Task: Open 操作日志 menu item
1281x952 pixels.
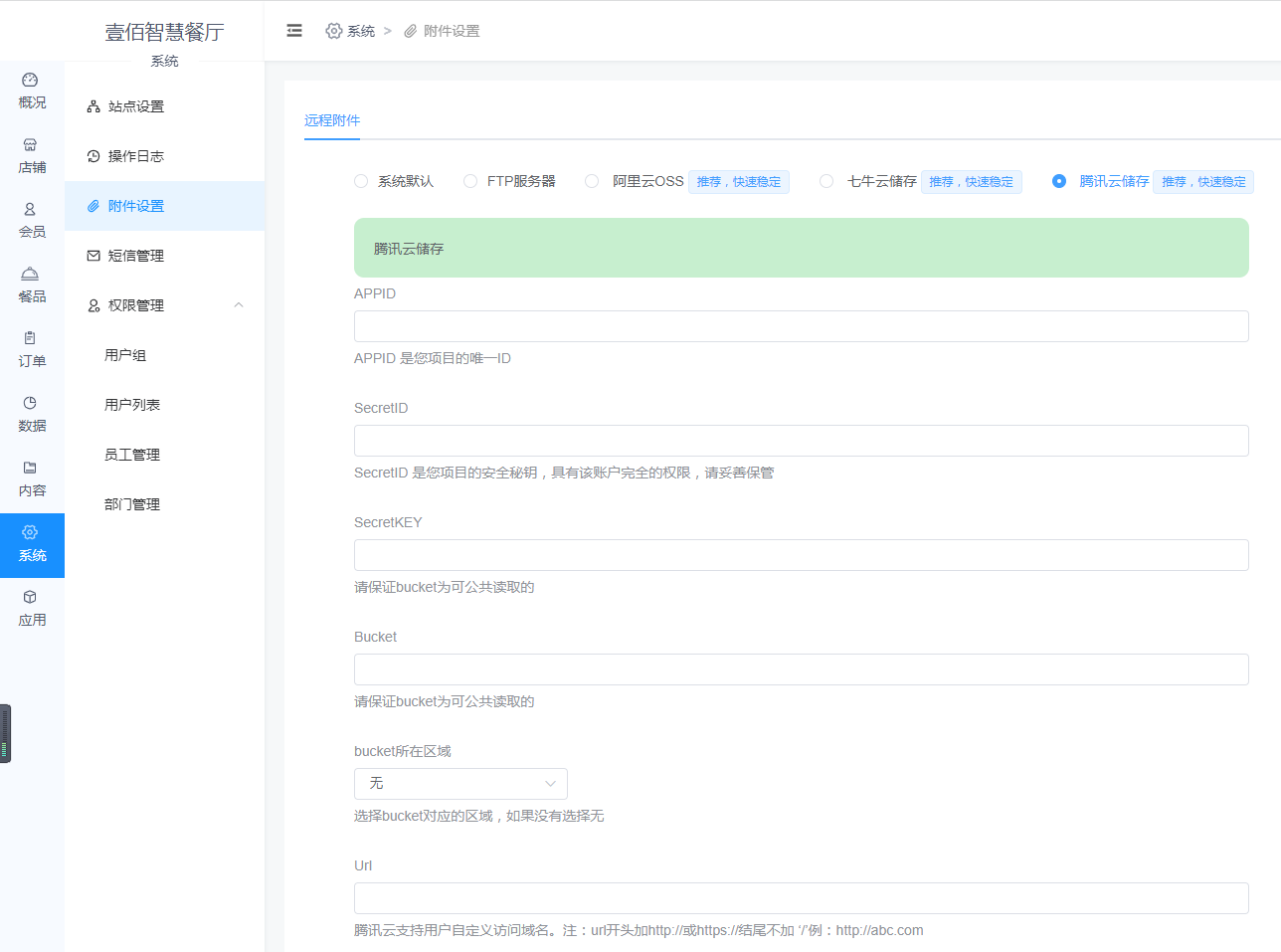Action: [x=165, y=156]
